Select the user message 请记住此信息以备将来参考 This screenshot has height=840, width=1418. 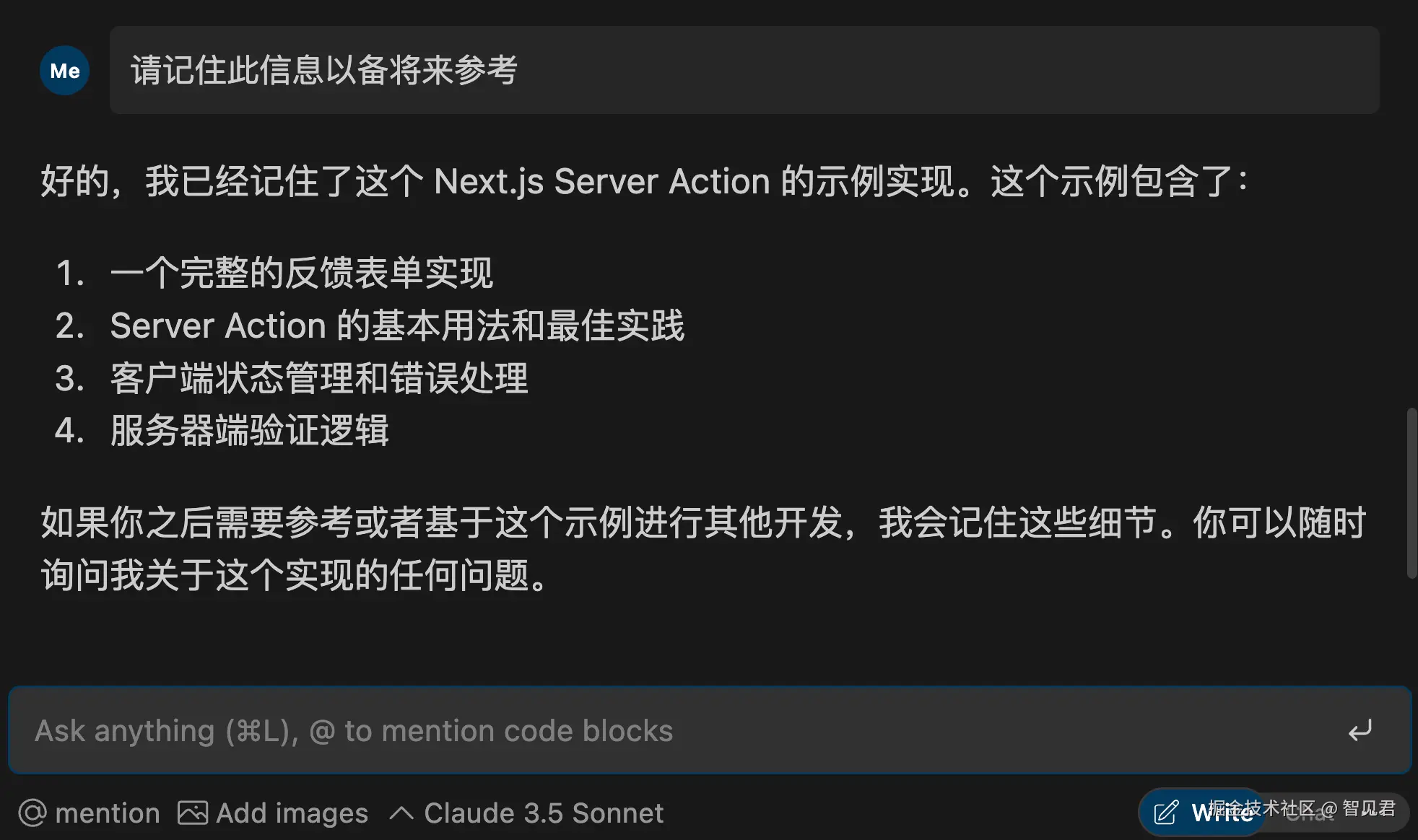pyautogui.click(x=324, y=71)
